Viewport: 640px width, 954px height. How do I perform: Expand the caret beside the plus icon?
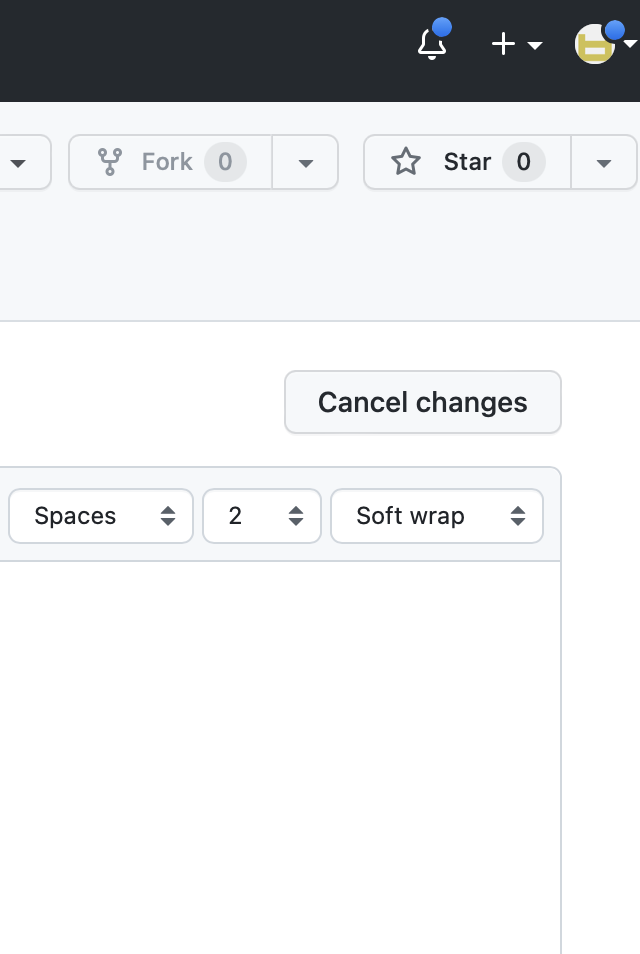(535, 45)
